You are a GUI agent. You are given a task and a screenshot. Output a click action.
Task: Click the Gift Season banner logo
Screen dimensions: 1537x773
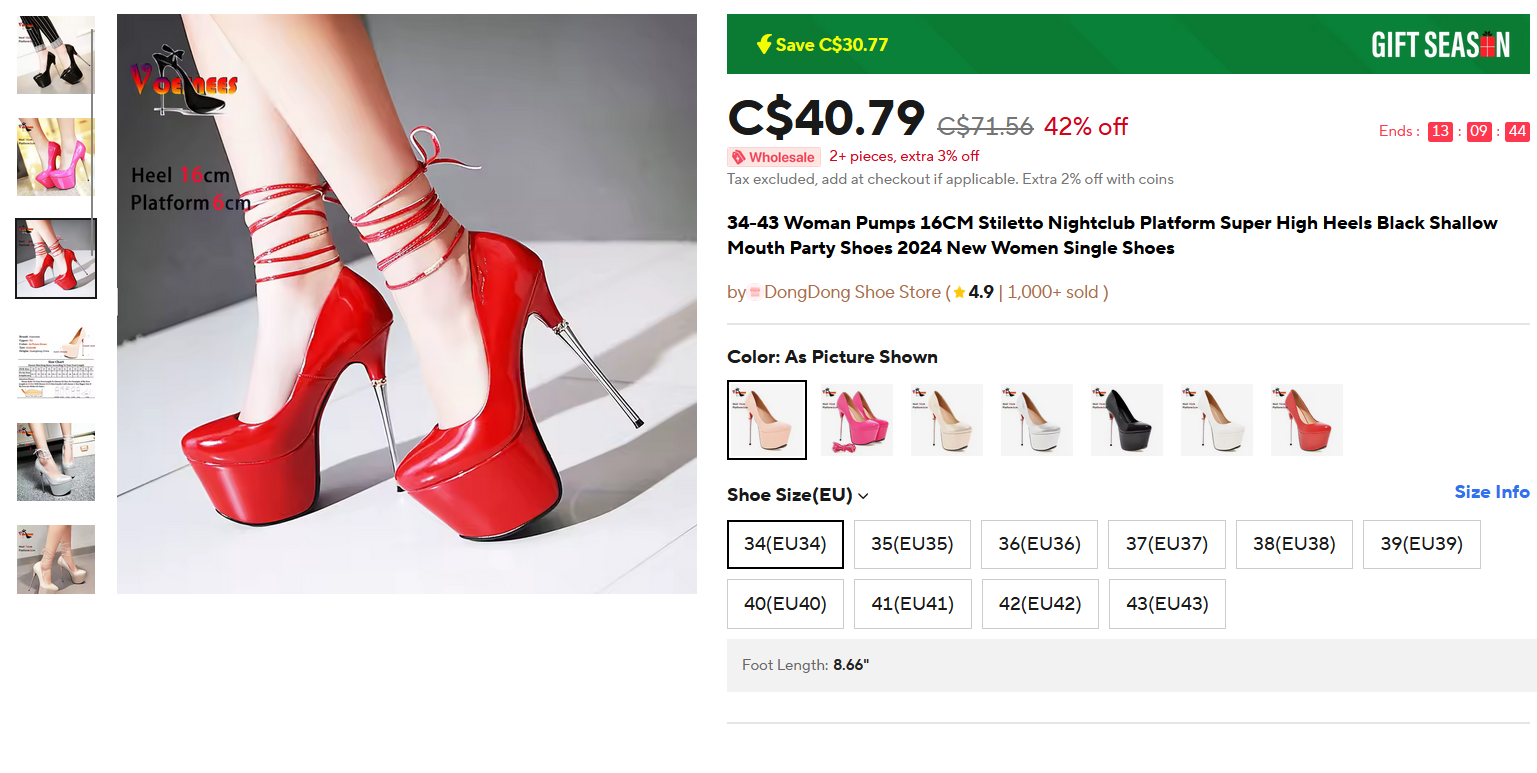tap(1440, 44)
